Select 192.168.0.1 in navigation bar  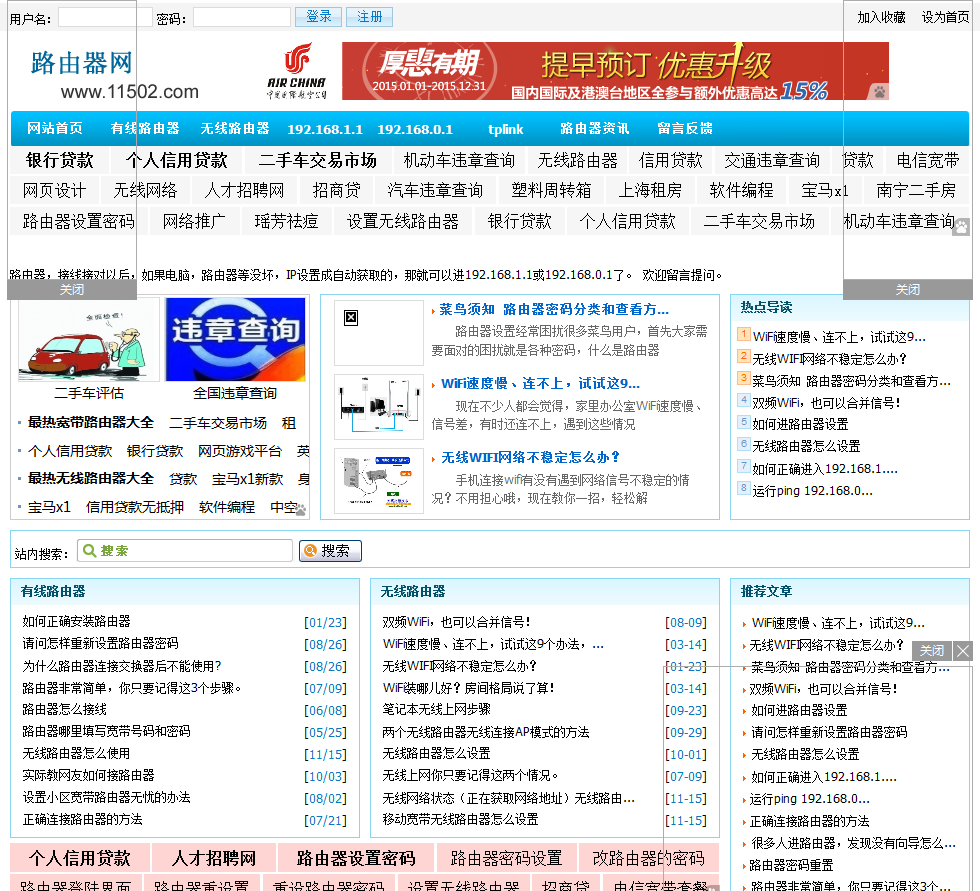pyautogui.click(x=415, y=129)
